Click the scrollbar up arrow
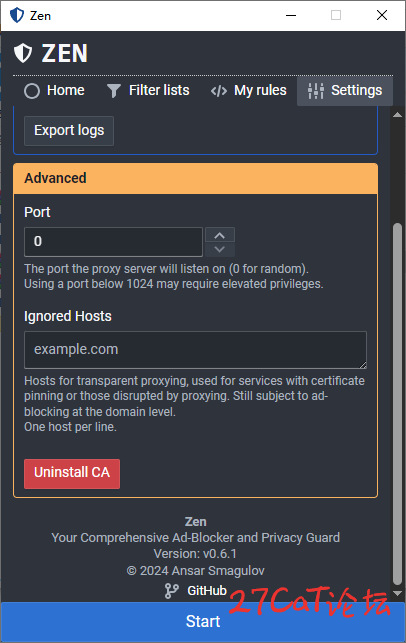This screenshot has width=406, height=643. pos(397,115)
